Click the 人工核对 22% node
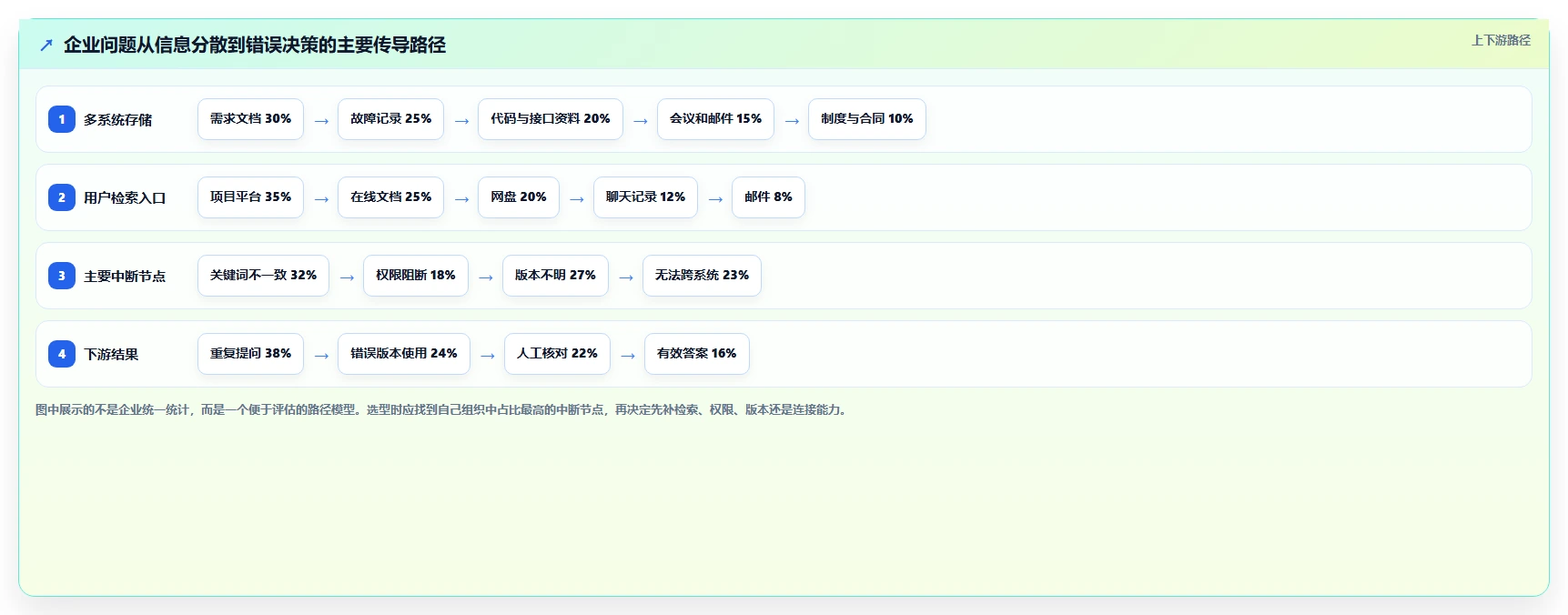This screenshot has height=615, width=1568. (557, 354)
